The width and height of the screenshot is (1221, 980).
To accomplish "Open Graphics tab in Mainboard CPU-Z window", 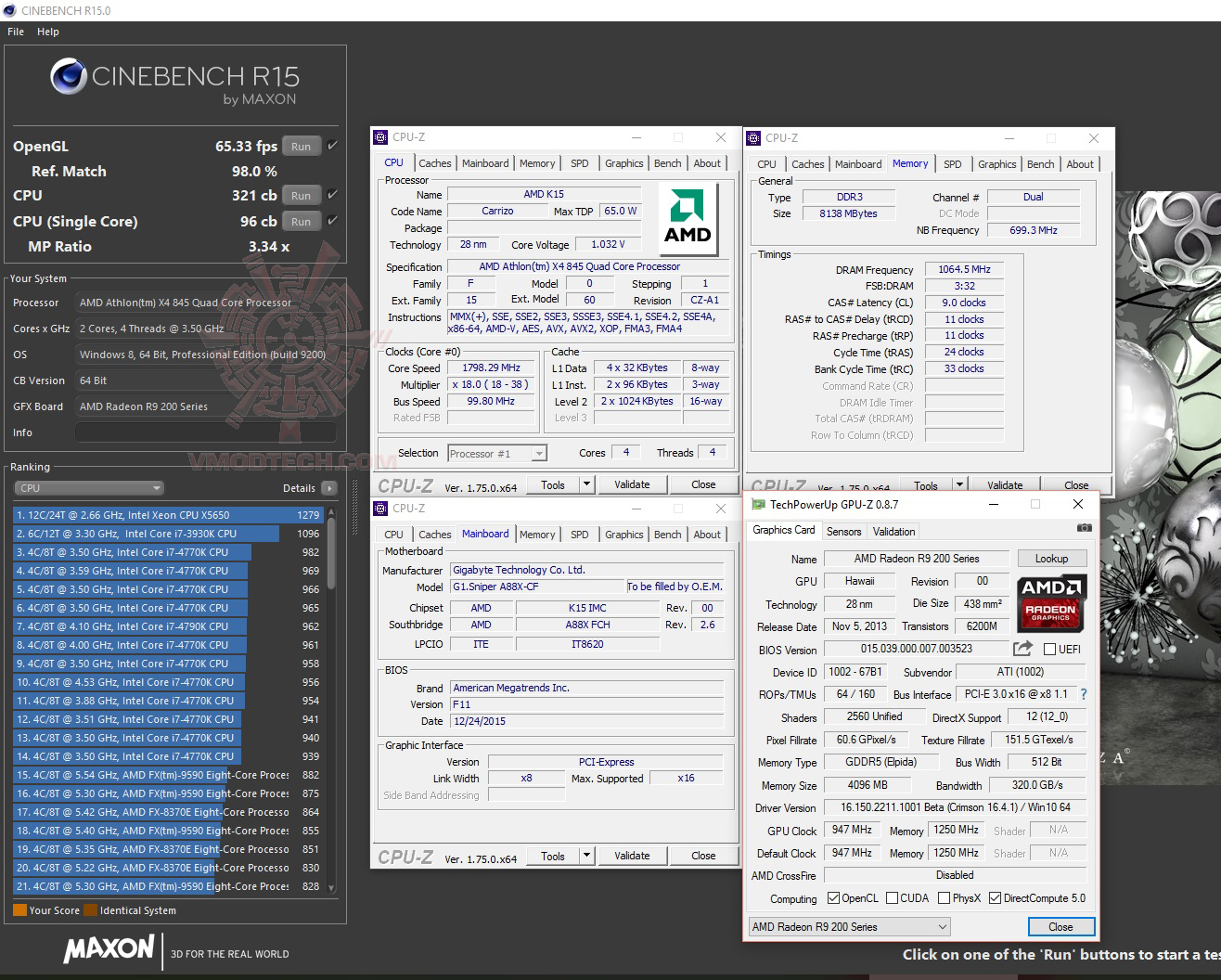I will (624, 535).
